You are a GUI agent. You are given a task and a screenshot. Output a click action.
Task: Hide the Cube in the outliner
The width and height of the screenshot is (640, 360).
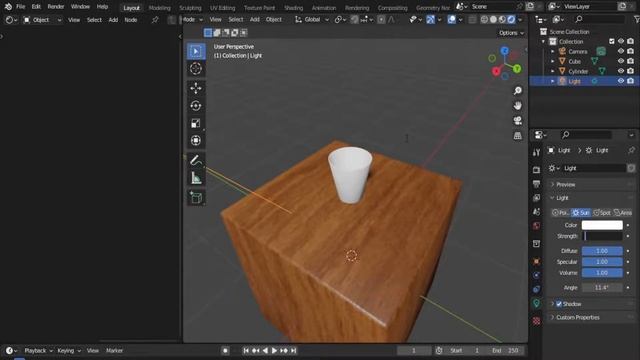pyautogui.click(x=621, y=61)
